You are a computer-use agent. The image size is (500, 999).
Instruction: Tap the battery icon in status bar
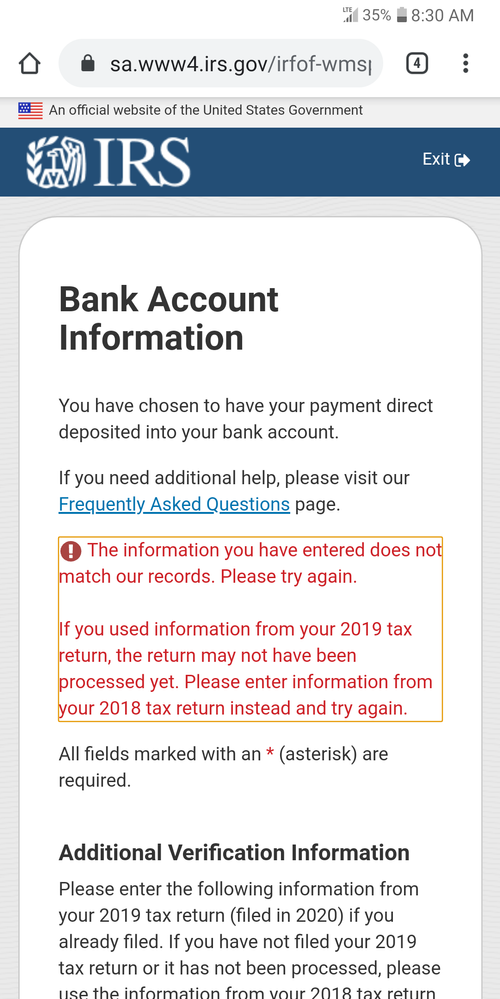402,15
